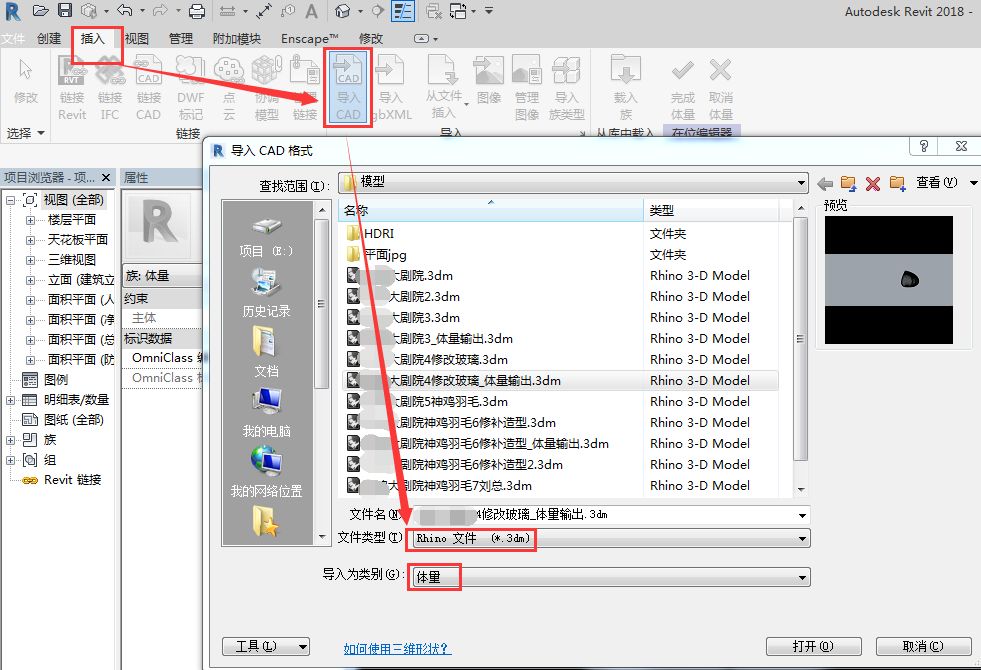Click the Undo arrow in quick access toolbar
Image resolution: width=981 pixels, height=670 pixels.
point(125,11)
